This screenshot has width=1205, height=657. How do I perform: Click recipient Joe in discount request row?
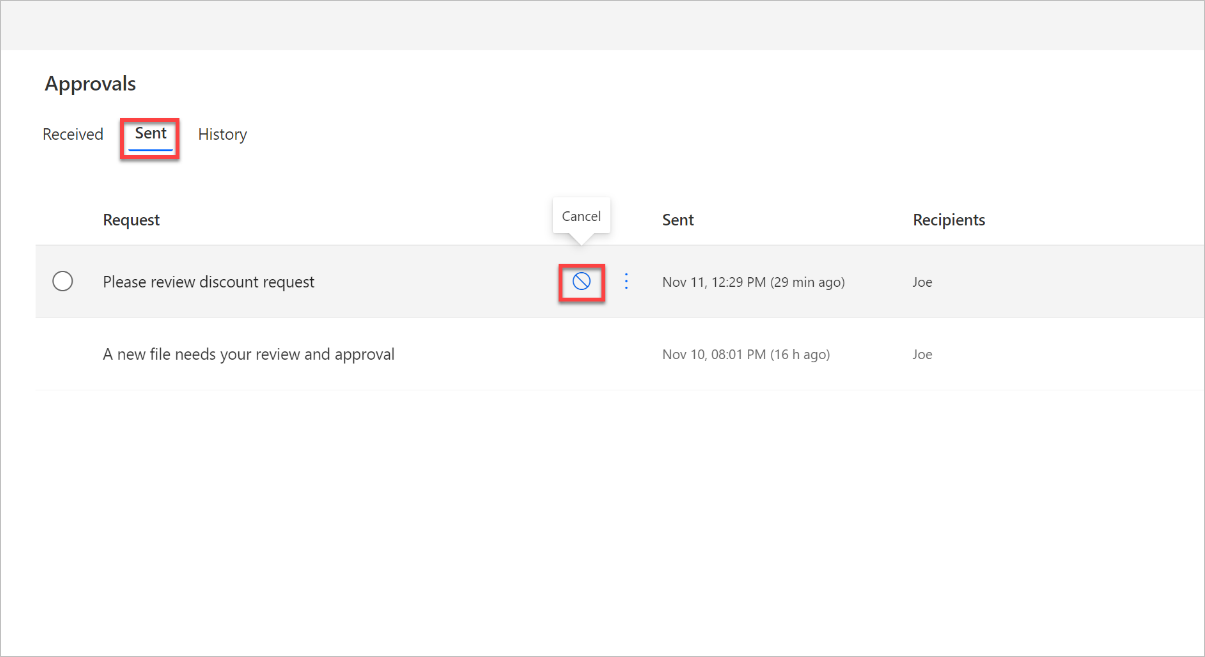[x=923, y=283]
